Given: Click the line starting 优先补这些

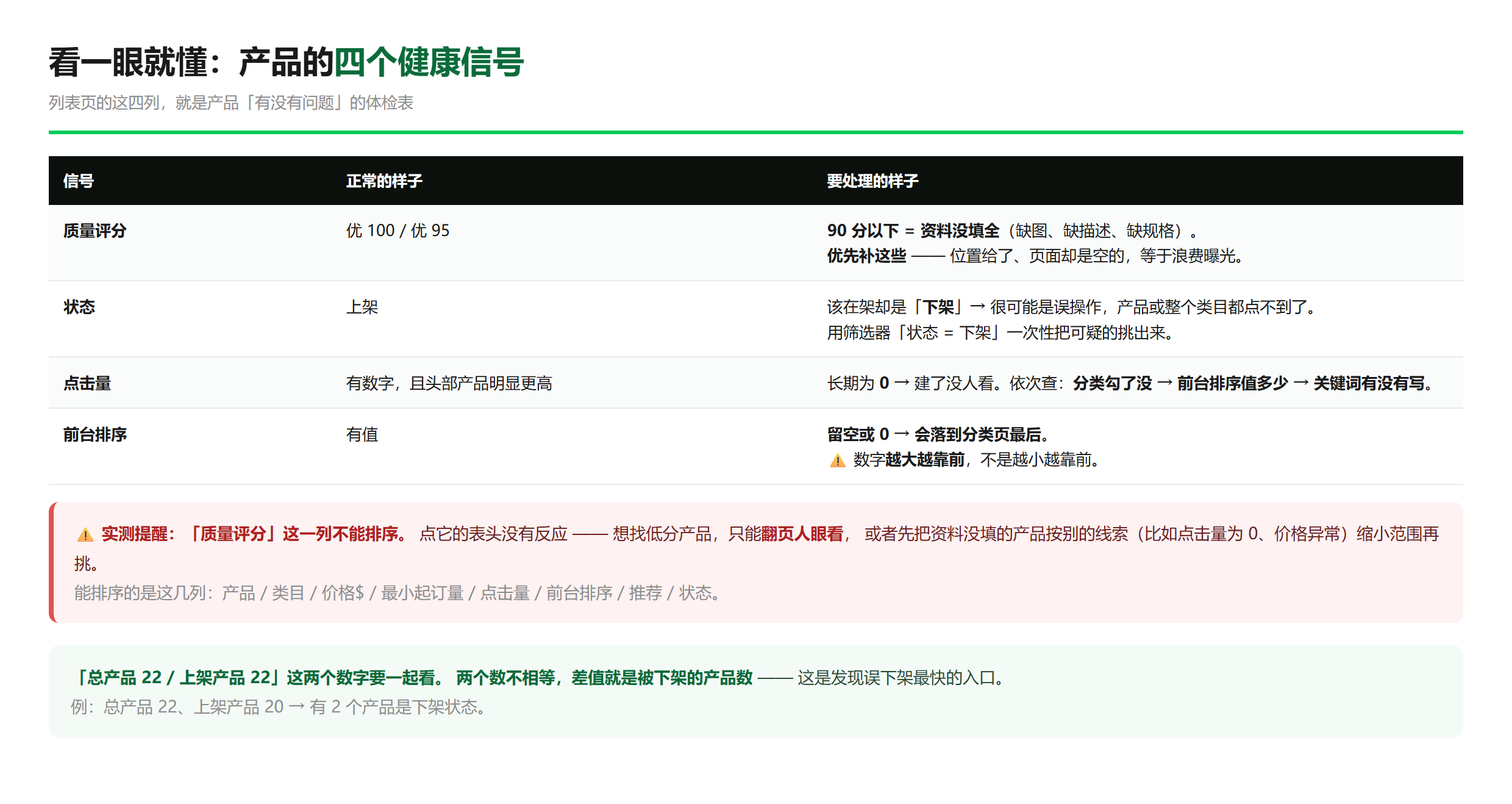Looking at the screenshot, I should coord(1035,256).
